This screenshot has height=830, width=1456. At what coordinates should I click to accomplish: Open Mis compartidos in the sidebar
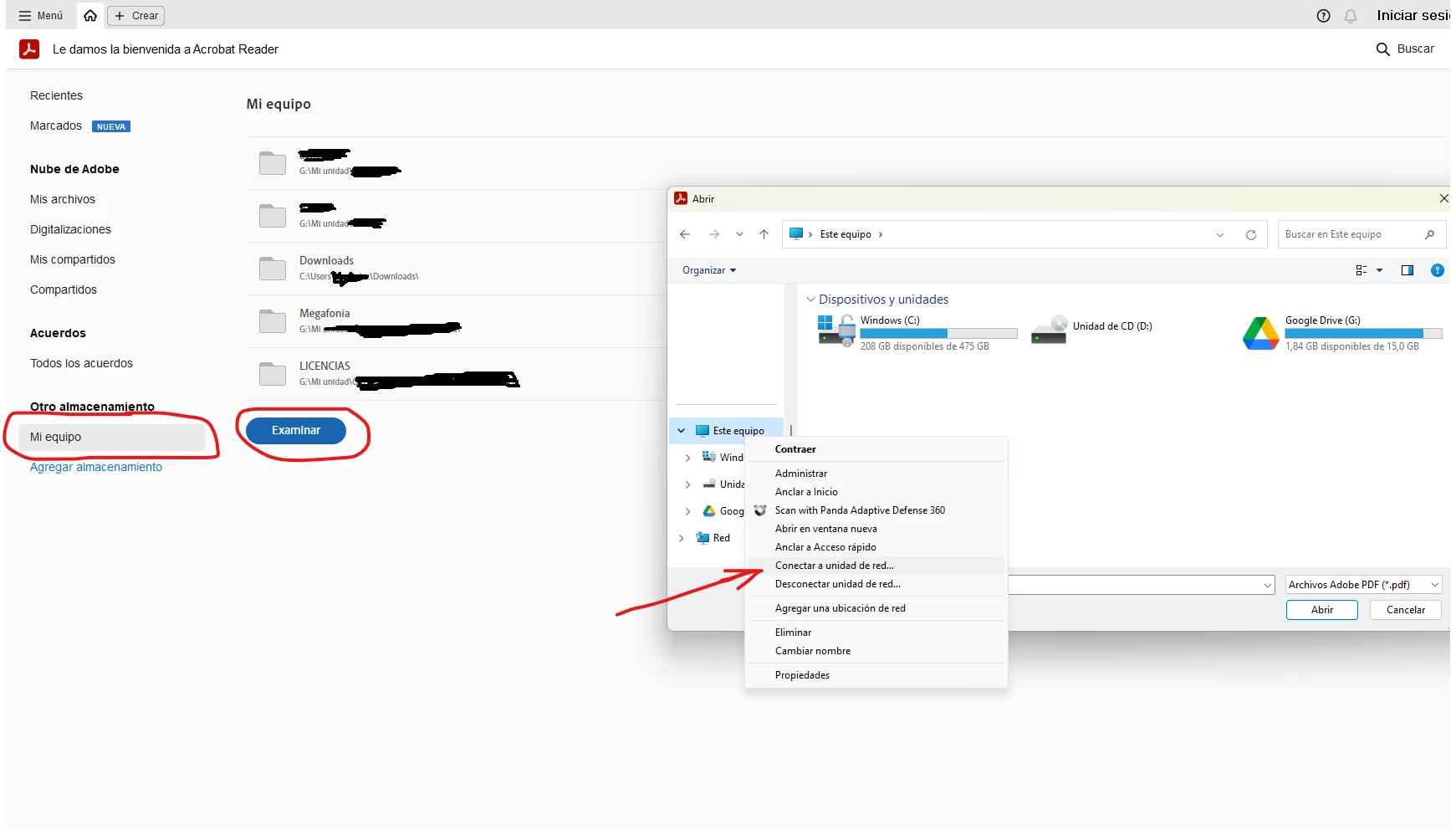pos(73,259)
